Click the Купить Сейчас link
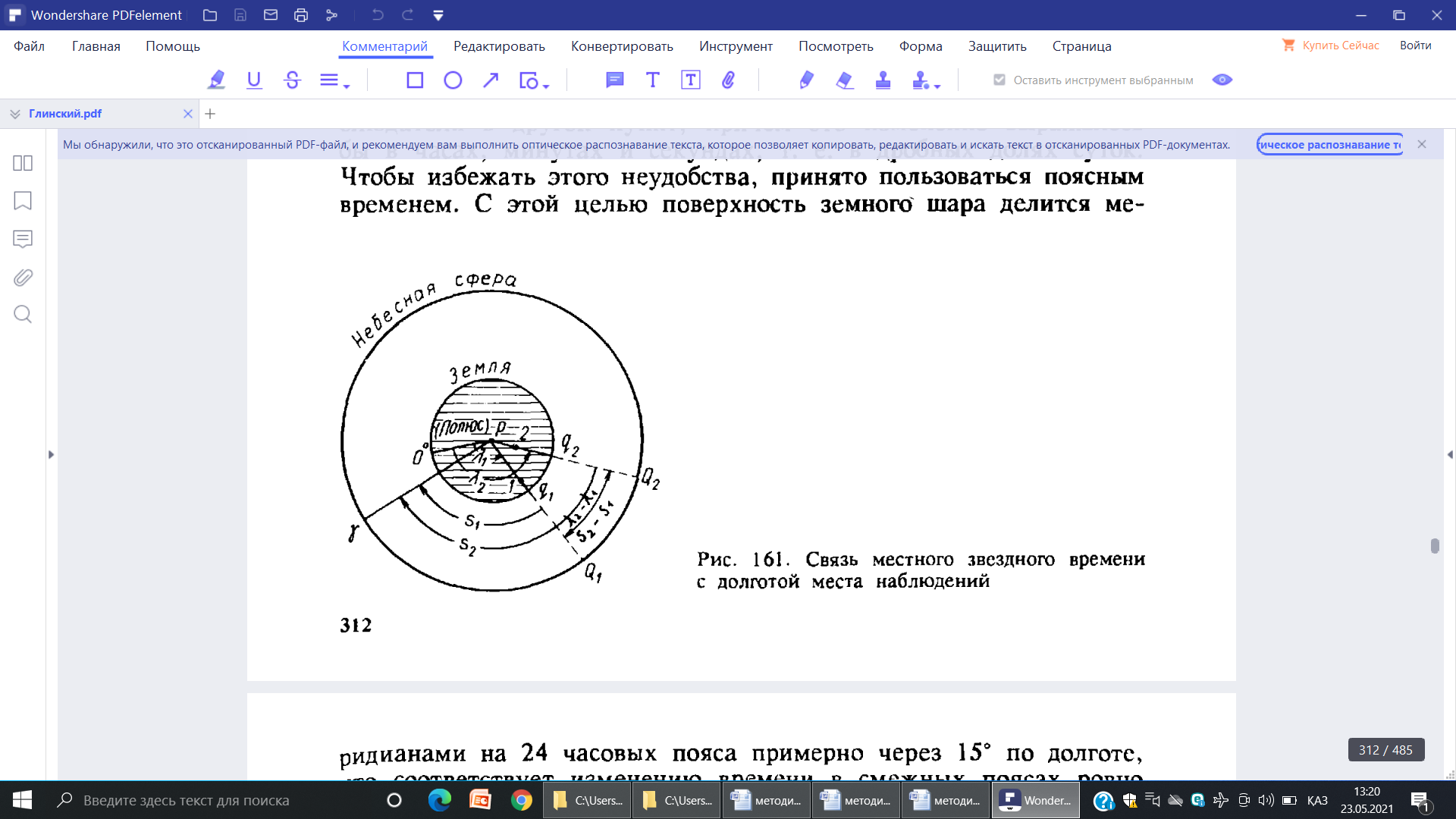 click(x=1340, y=45)
